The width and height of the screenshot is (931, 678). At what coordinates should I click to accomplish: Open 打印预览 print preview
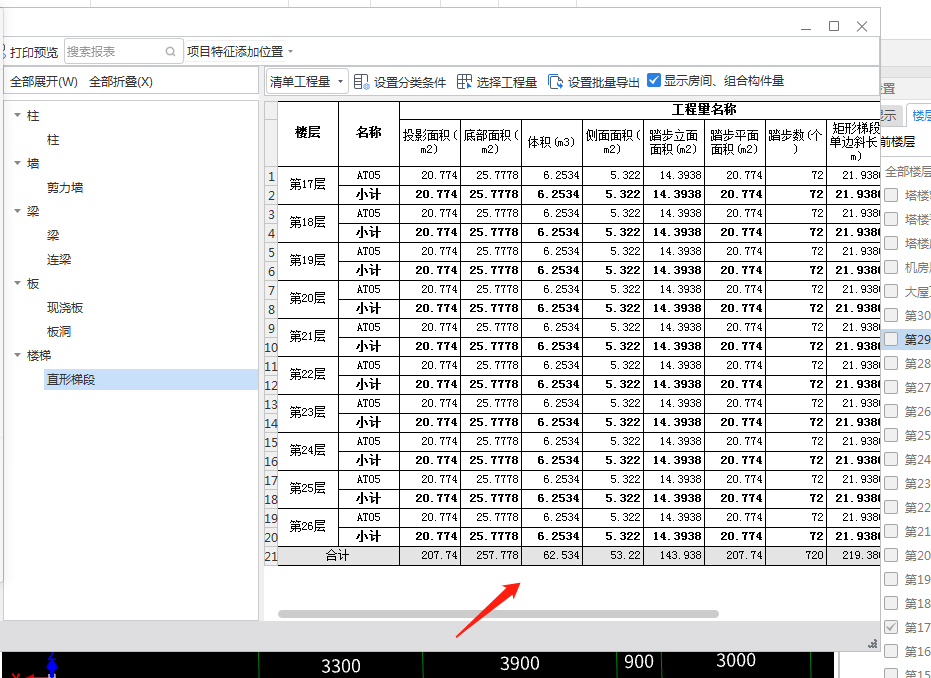click(x=34, y=52)
